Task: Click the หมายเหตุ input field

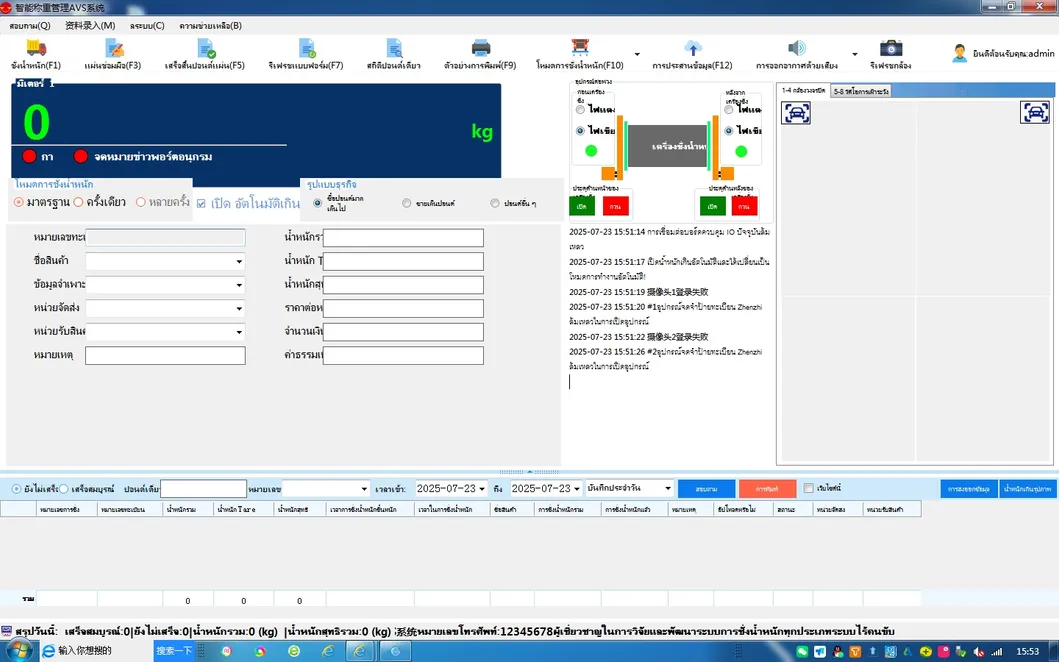Action: tap(165, 356)
